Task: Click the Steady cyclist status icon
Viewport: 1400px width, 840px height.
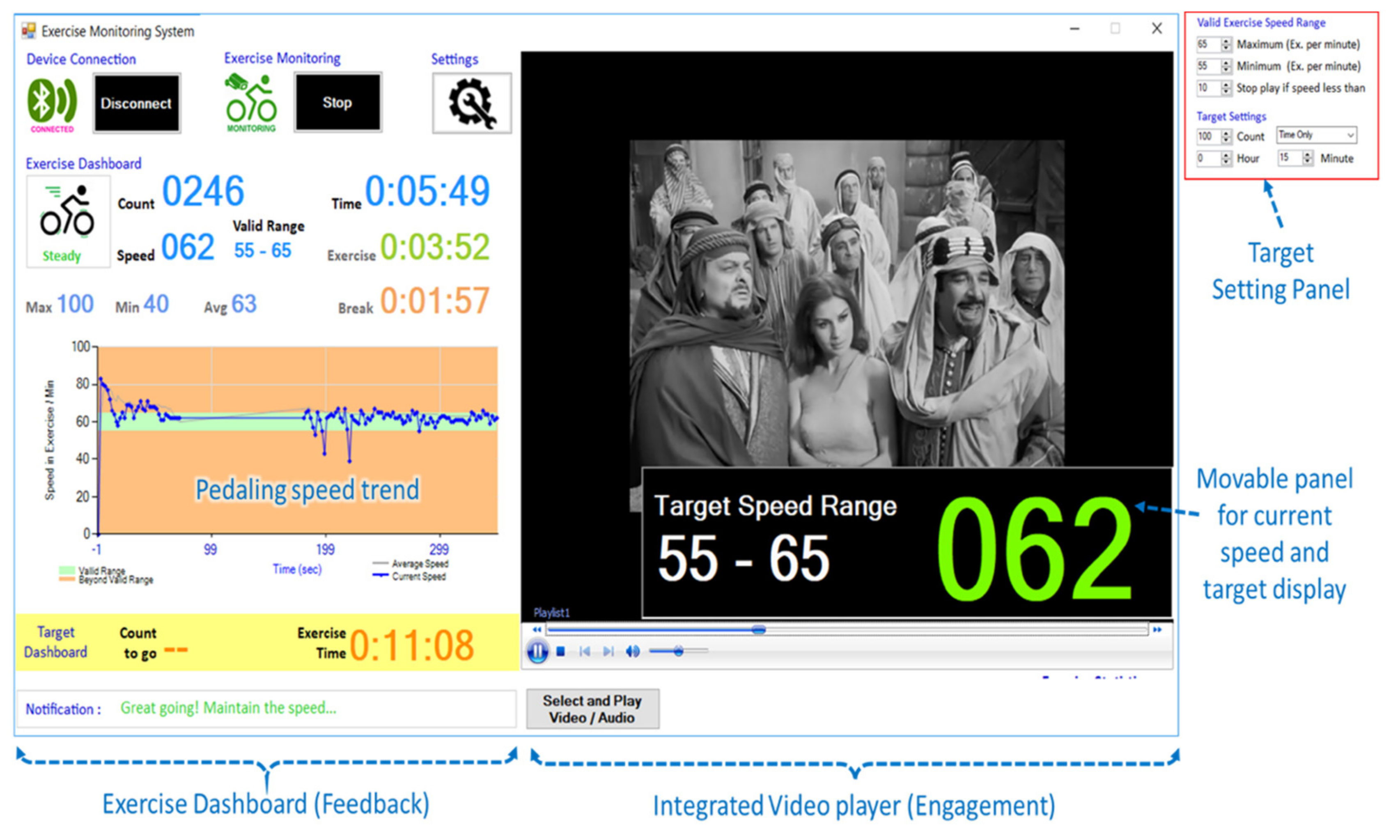Action: 68,221
